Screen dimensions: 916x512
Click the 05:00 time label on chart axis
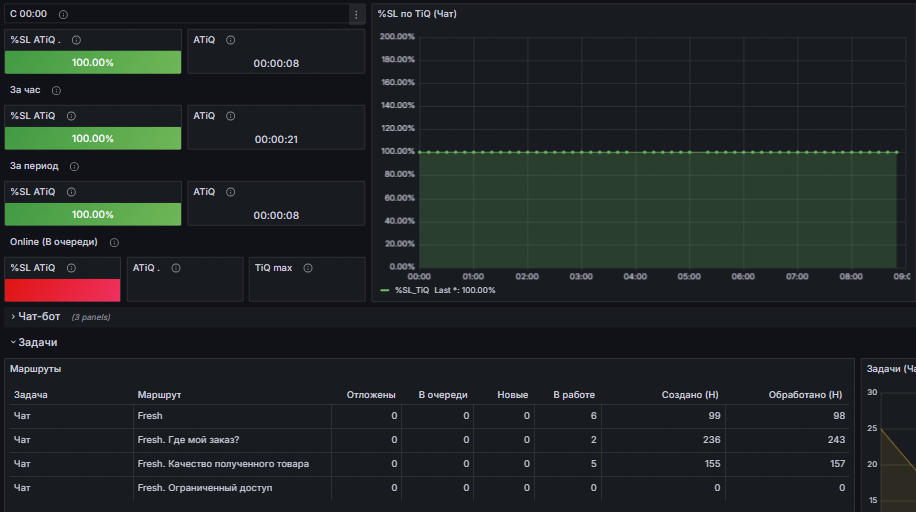click(x=689, y=276)
